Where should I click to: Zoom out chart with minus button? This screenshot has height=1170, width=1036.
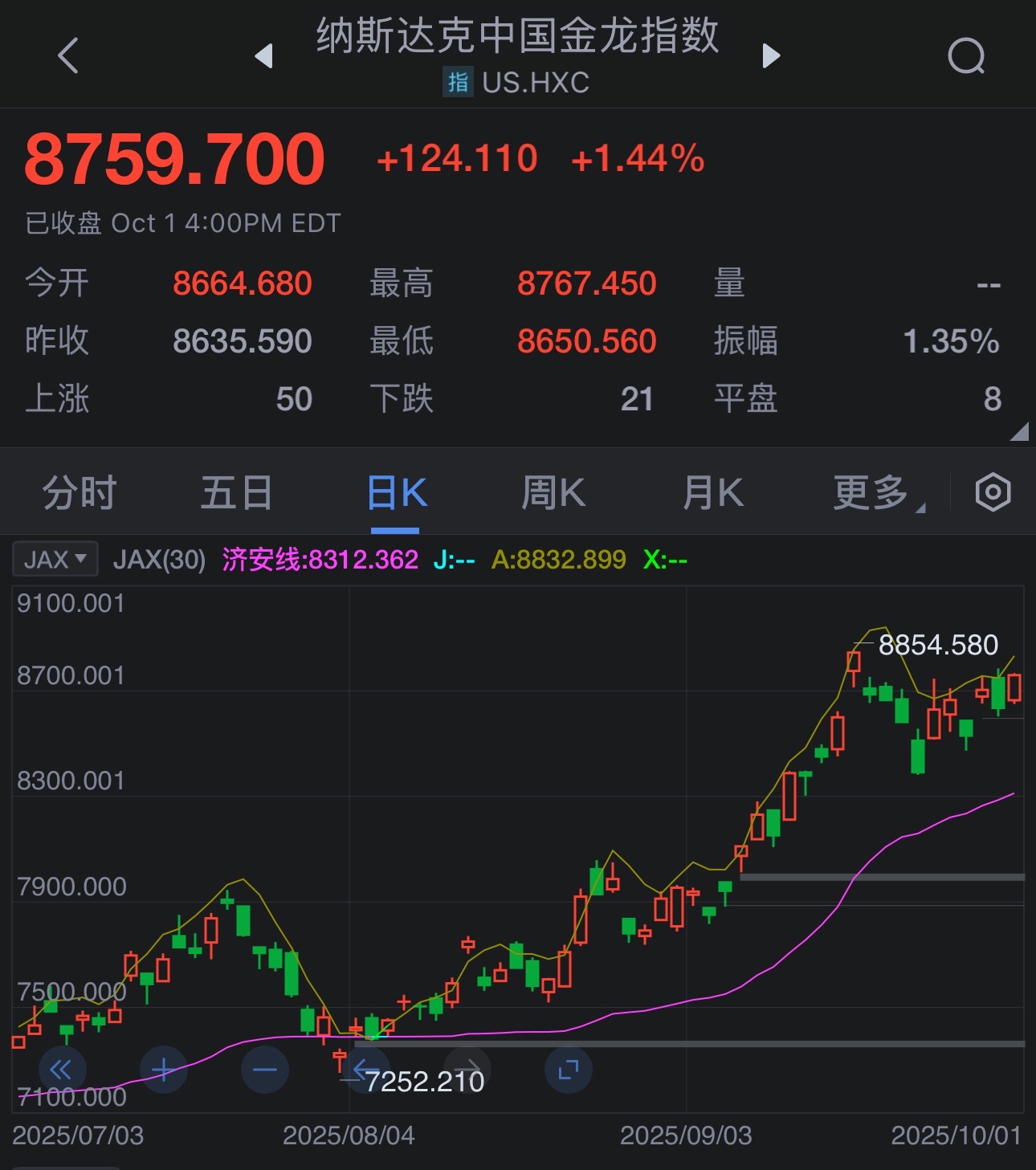(x=264, y=1069)
